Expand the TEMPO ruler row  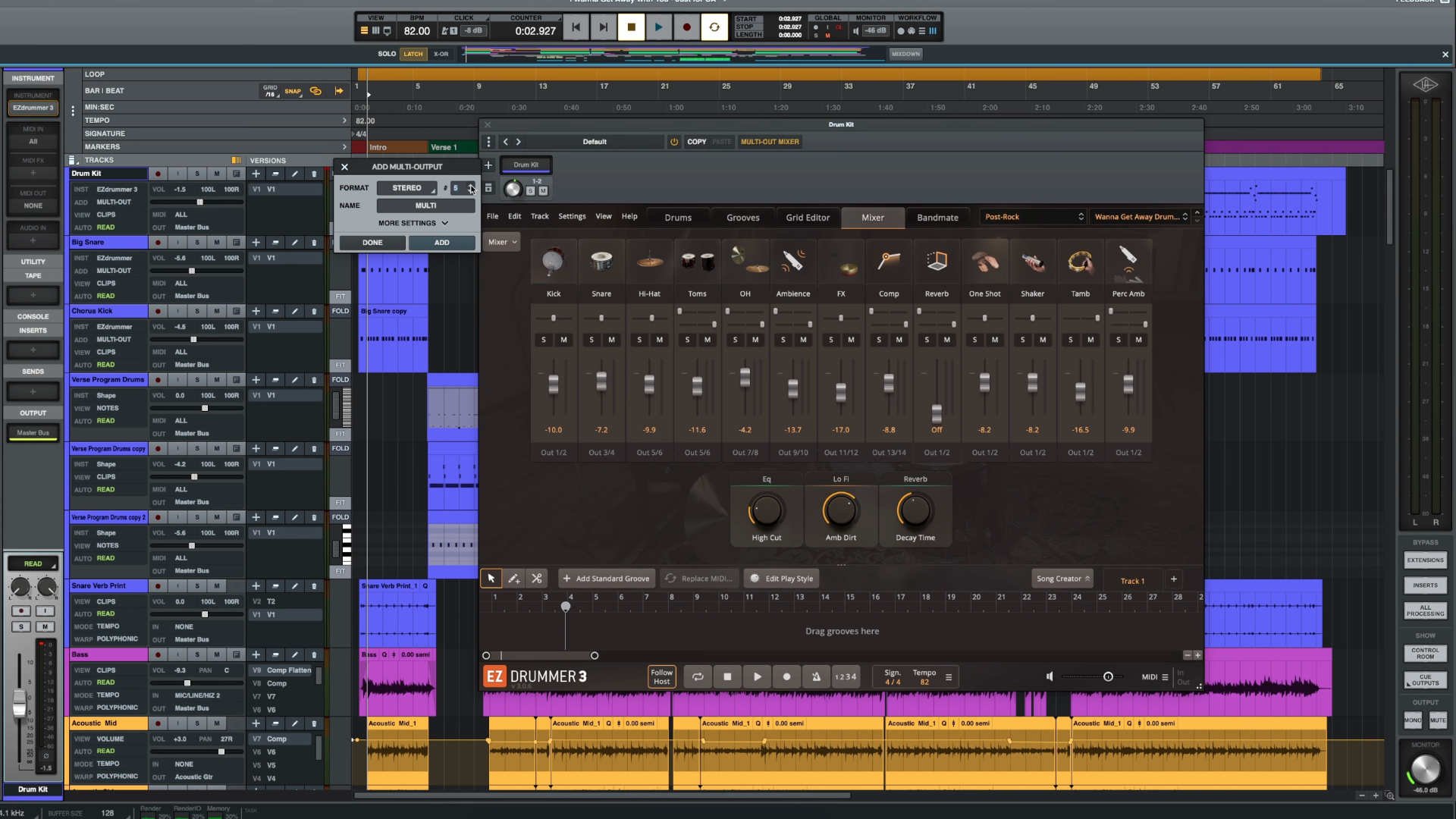click(x=344, y=121)
